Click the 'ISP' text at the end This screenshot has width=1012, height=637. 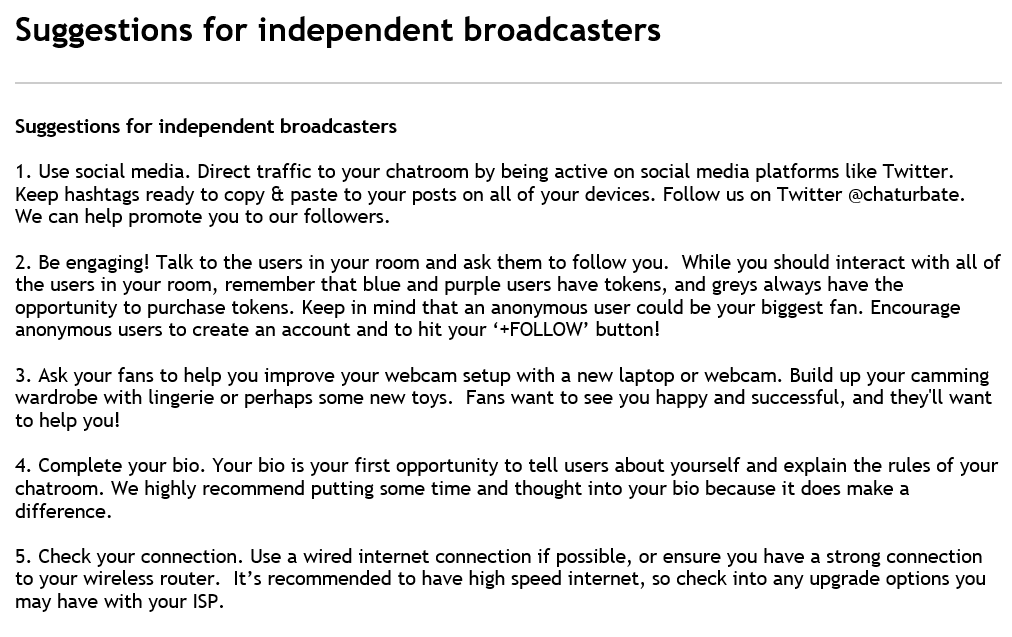[208, 602]
